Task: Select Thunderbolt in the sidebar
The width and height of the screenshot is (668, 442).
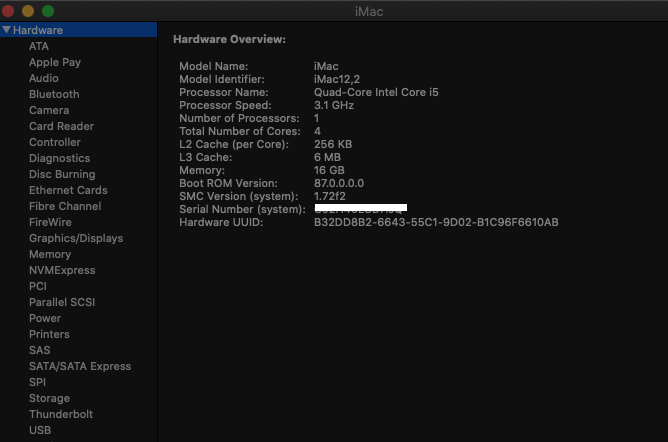Action: pyautogui.click(x=61, y=414)
